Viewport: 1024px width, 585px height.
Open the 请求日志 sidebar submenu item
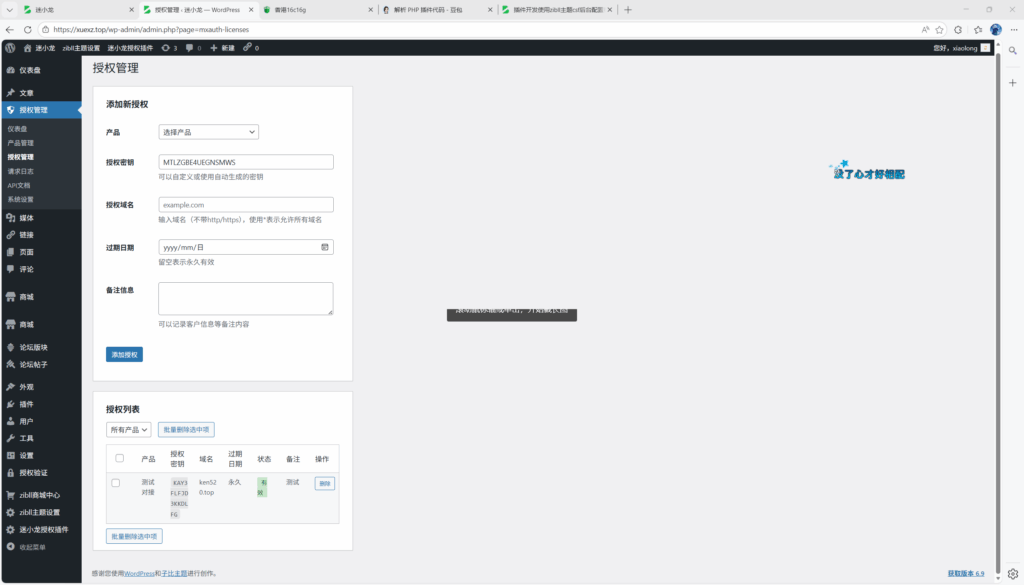tap(21, 171)
